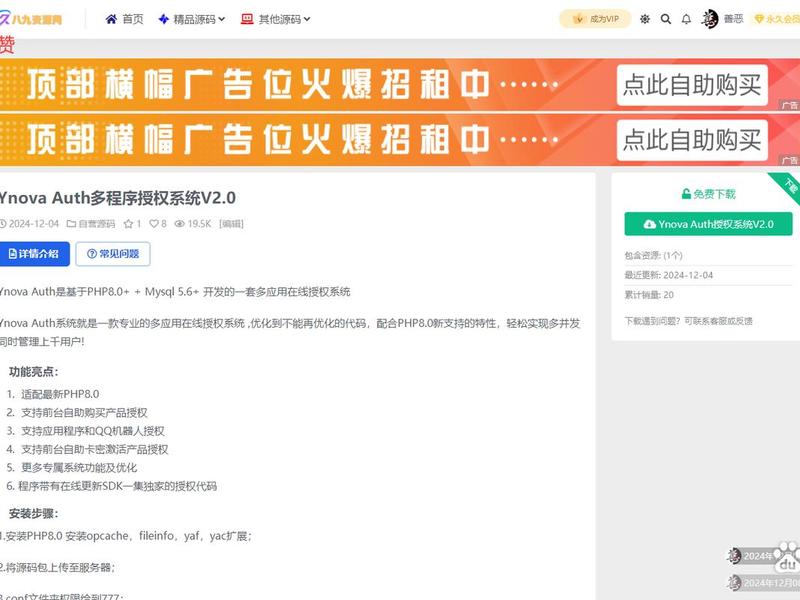Click text 累计销量: 20

click(649, 295)
